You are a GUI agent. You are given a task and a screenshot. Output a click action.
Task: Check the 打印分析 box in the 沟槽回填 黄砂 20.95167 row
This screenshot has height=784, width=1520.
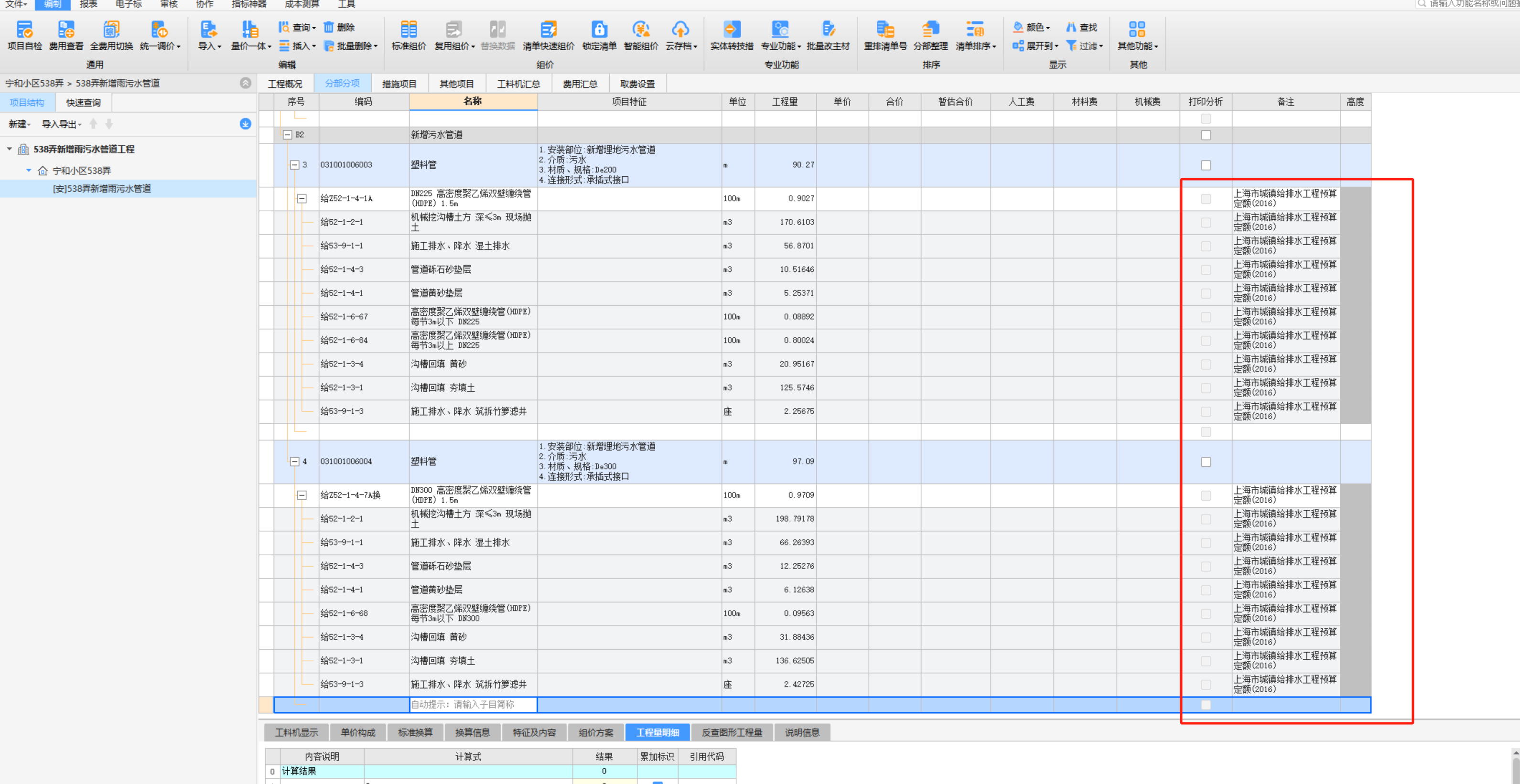click(x=1206, y=365)
